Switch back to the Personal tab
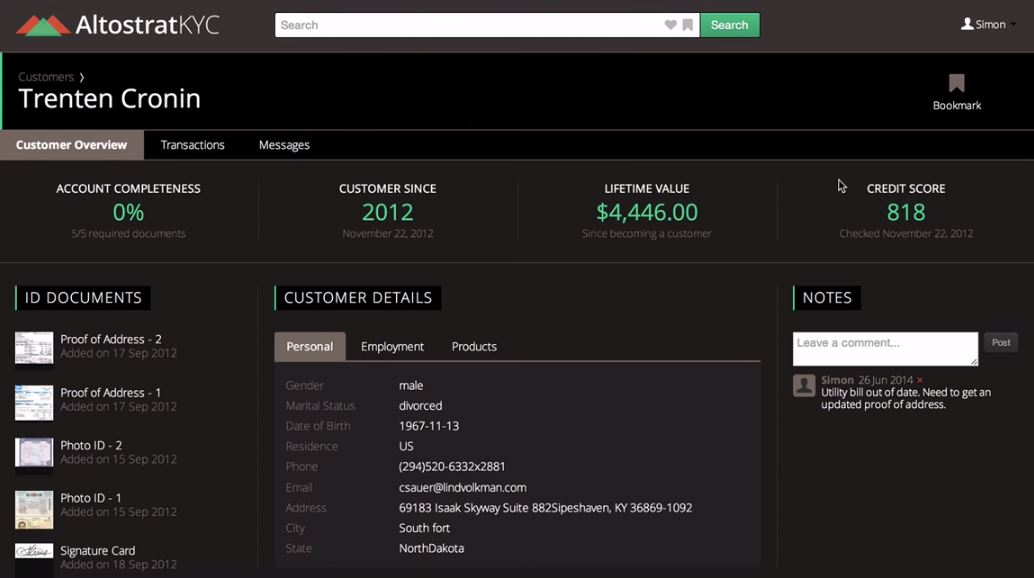This screenshot has height=578, width=1034. pos(310,346)
